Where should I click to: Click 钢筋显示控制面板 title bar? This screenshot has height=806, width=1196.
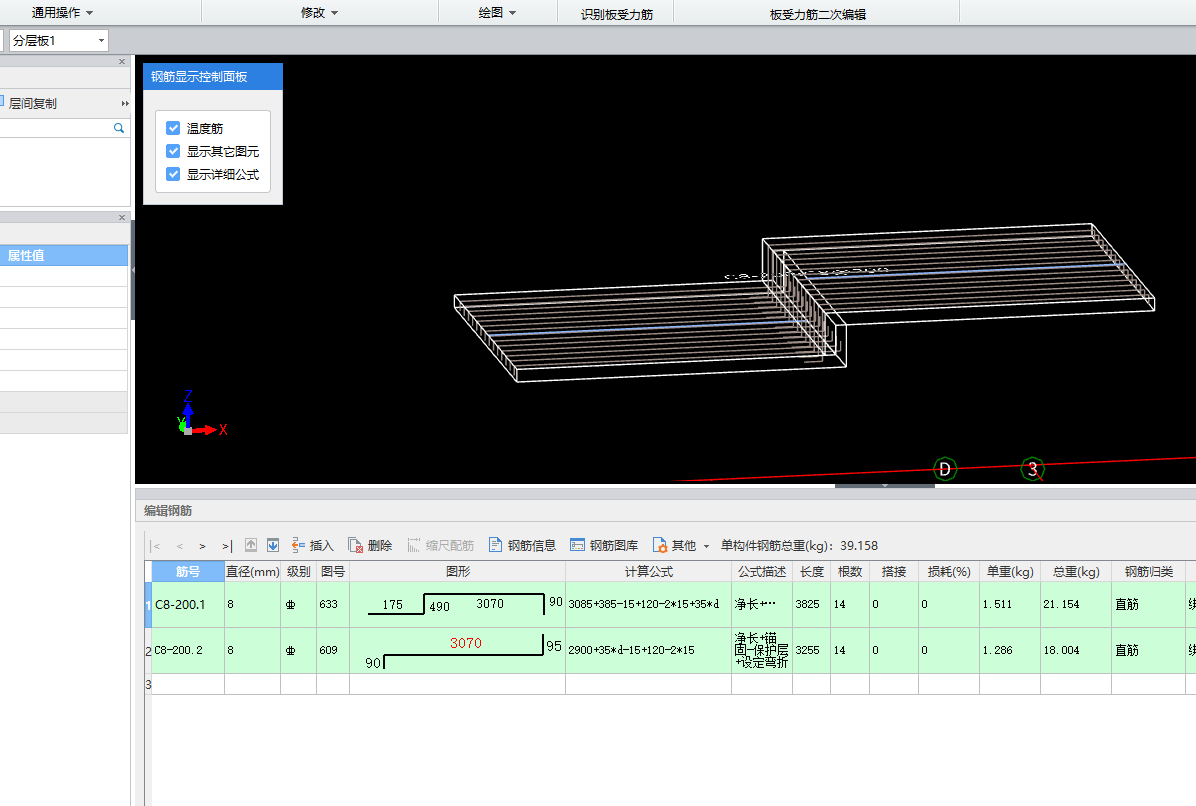213,76
